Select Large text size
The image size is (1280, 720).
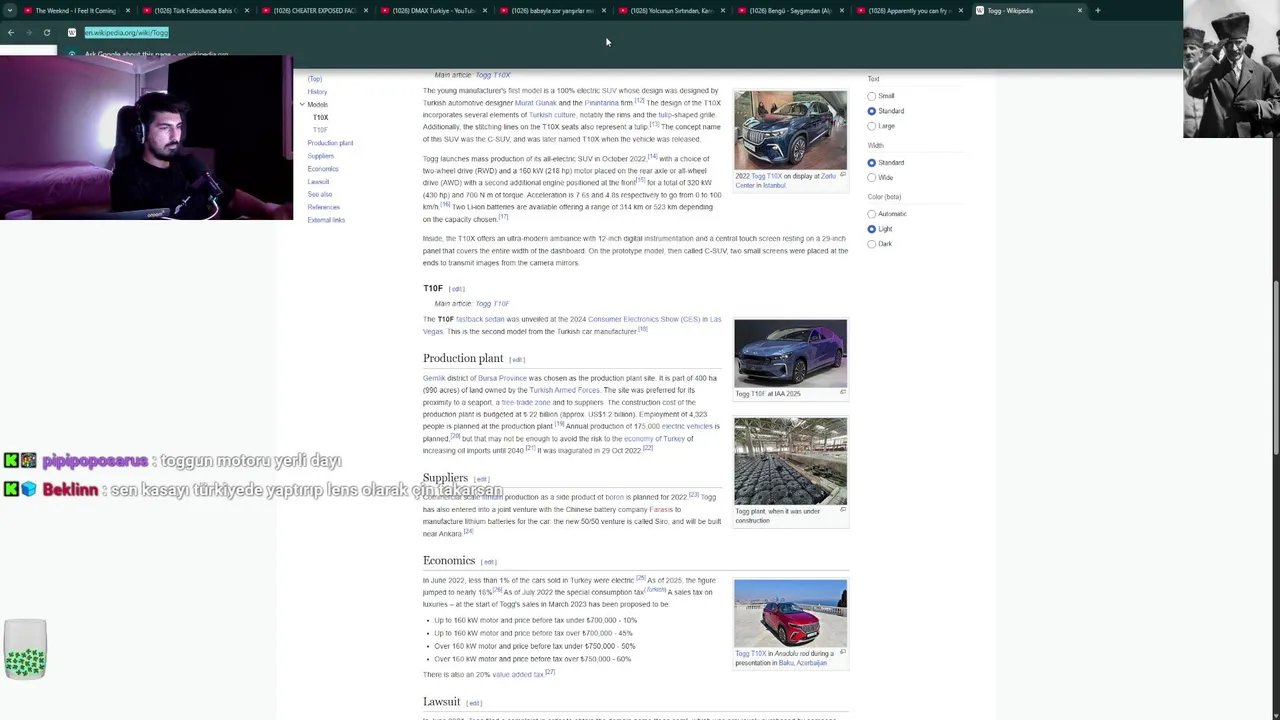click(x=871, y=126)
